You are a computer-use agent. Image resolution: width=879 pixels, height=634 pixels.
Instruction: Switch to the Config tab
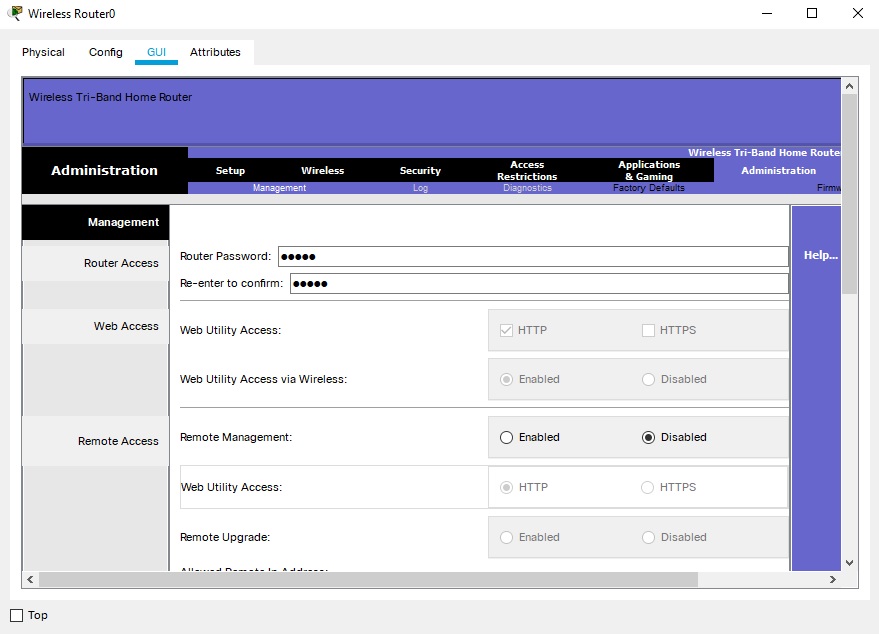click(x=105, y=52)
